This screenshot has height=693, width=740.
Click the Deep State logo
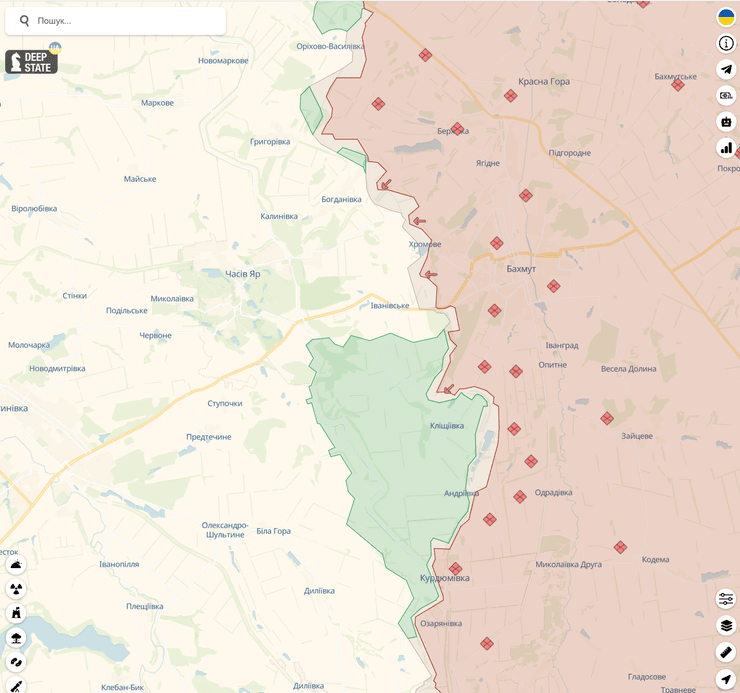coord(32,62)
